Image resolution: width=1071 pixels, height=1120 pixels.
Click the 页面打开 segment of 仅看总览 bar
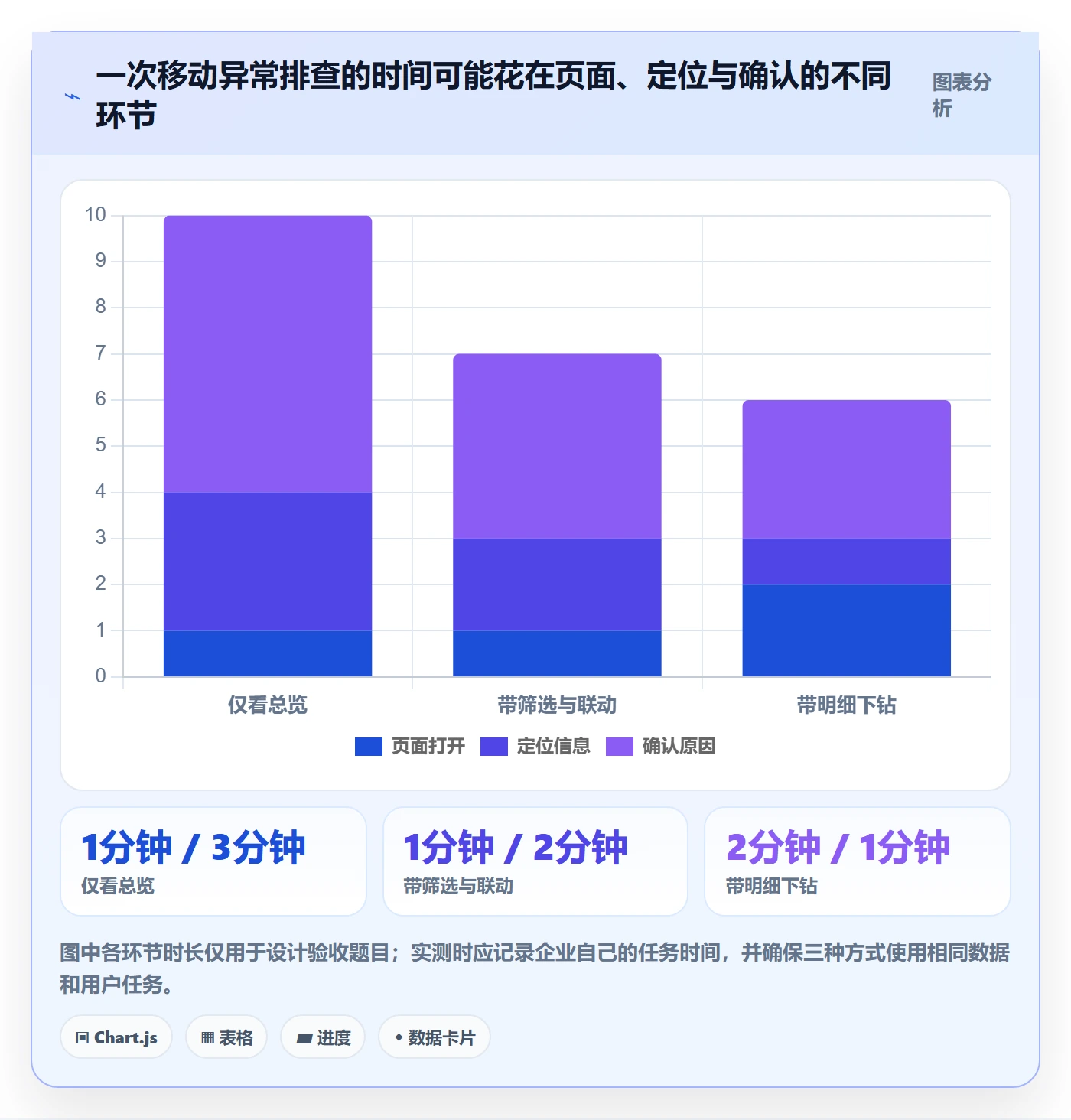[268, 653]
